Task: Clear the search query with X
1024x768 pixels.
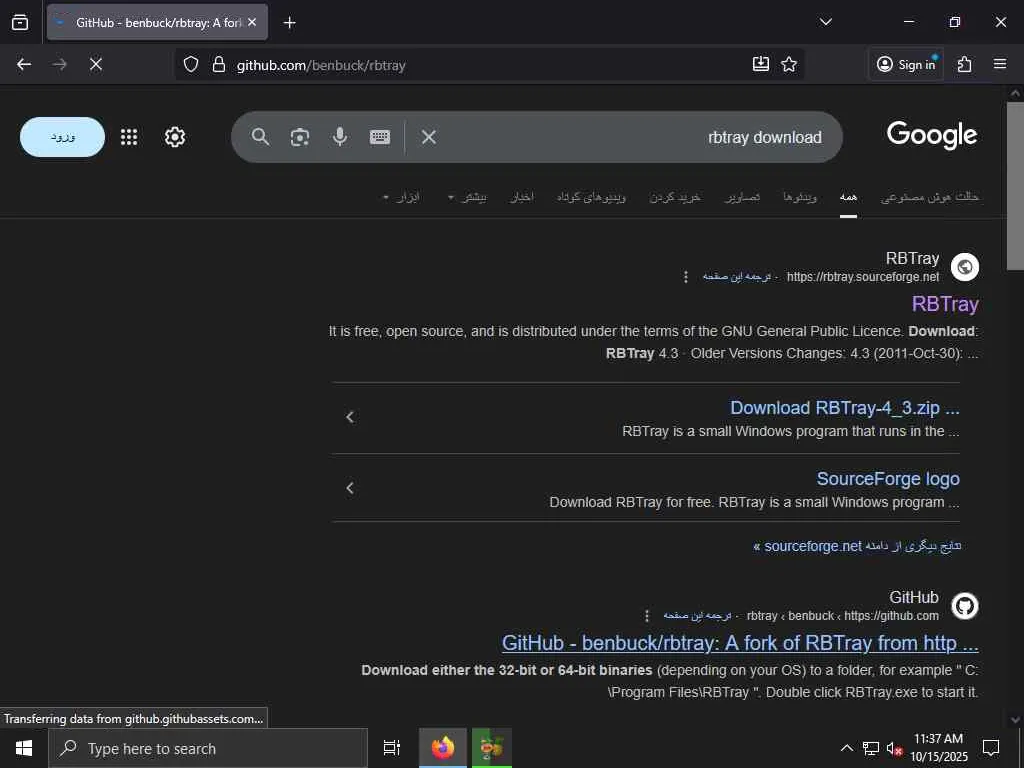Action: (428, 137)
